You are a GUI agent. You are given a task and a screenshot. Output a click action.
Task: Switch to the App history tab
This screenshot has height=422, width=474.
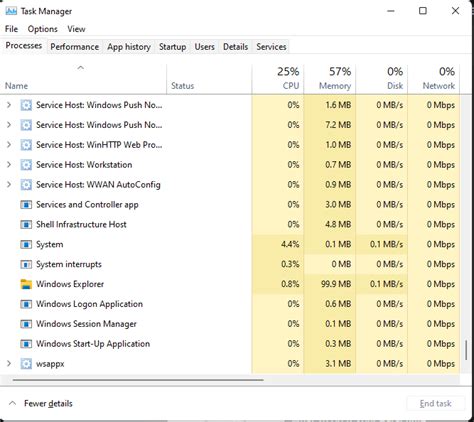click(129, 47)
